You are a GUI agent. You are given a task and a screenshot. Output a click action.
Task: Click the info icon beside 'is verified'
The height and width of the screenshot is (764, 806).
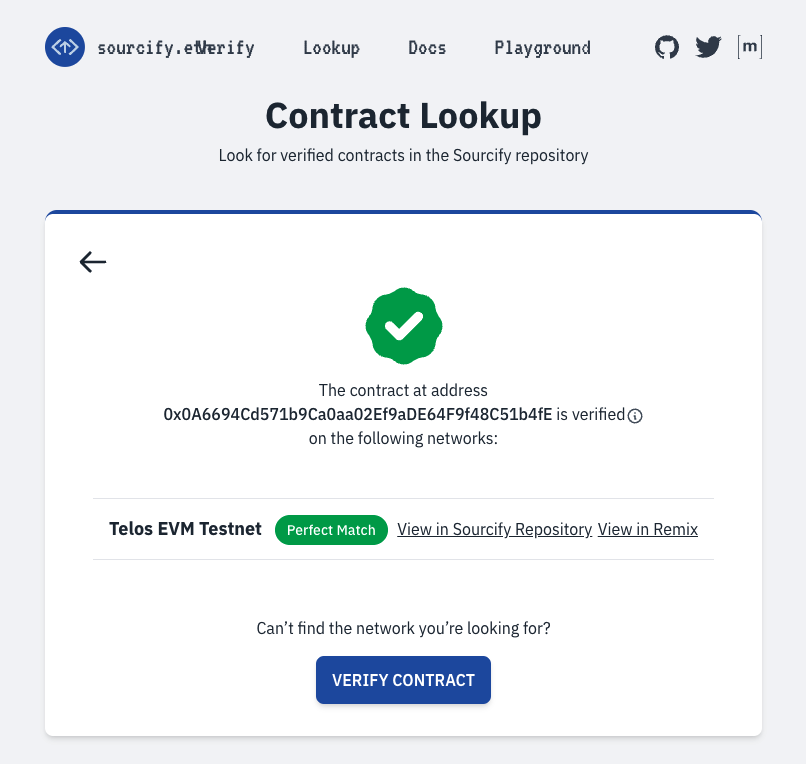[634, 416]
